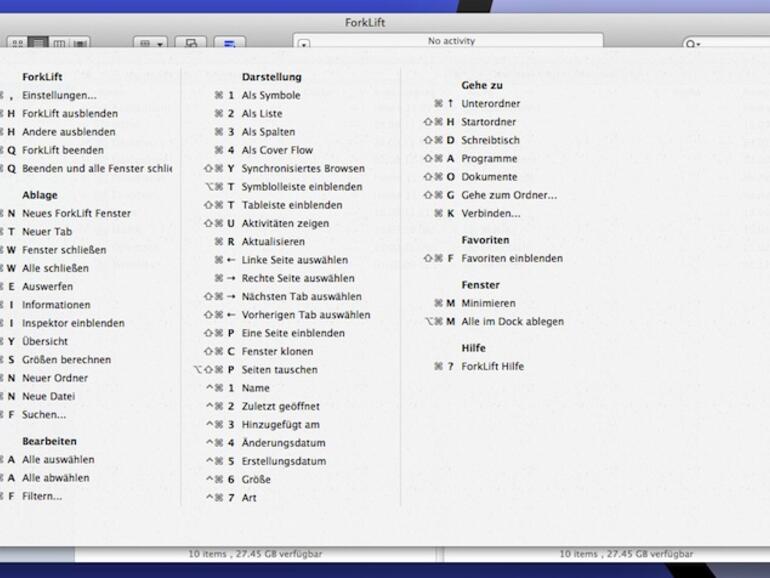Choose Fenster schließen entry
The width and height of the screenshot is (770, 578).
[64, 250]
